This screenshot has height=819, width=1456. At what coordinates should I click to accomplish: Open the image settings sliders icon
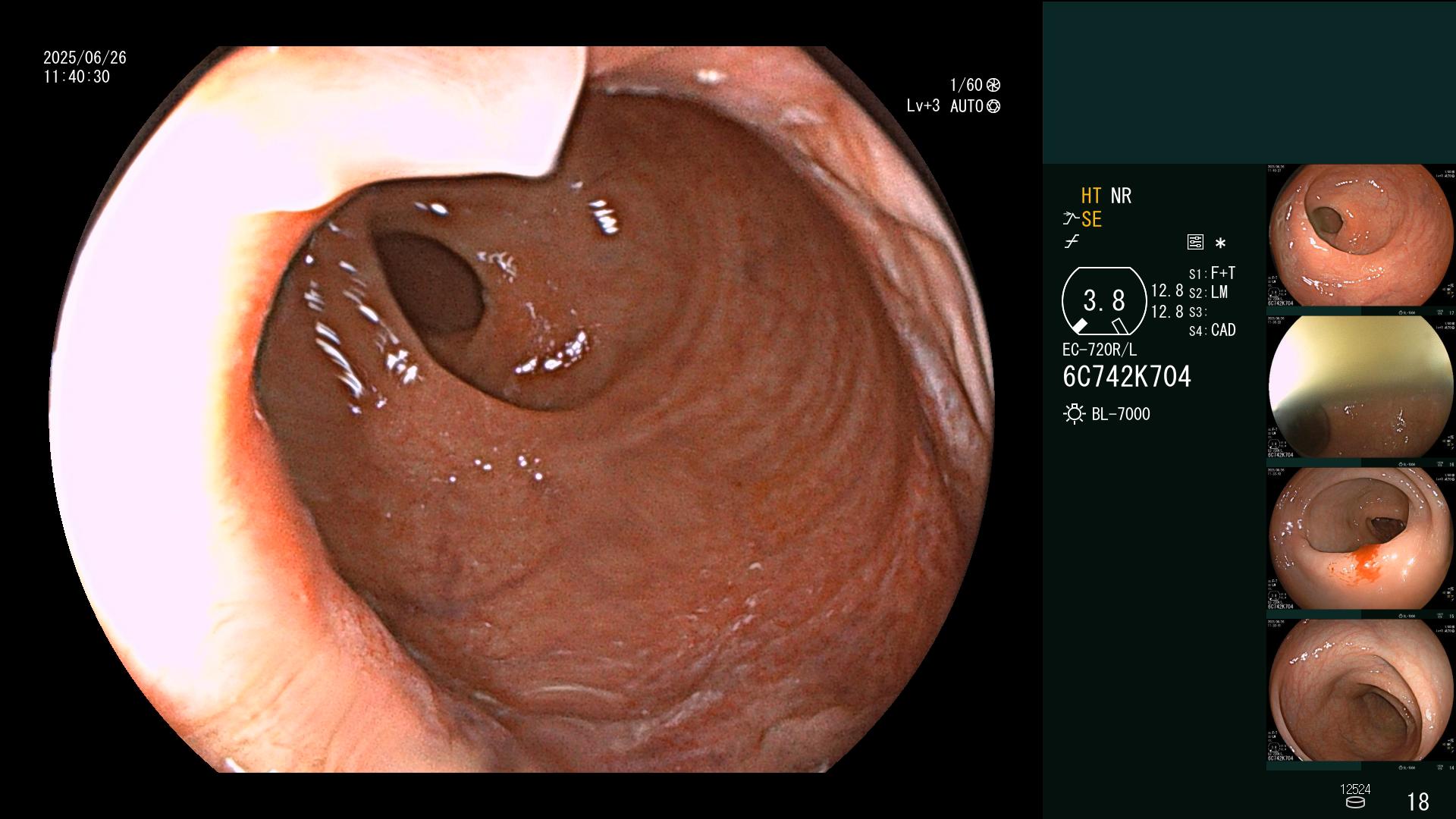(x=1195, y=243)
